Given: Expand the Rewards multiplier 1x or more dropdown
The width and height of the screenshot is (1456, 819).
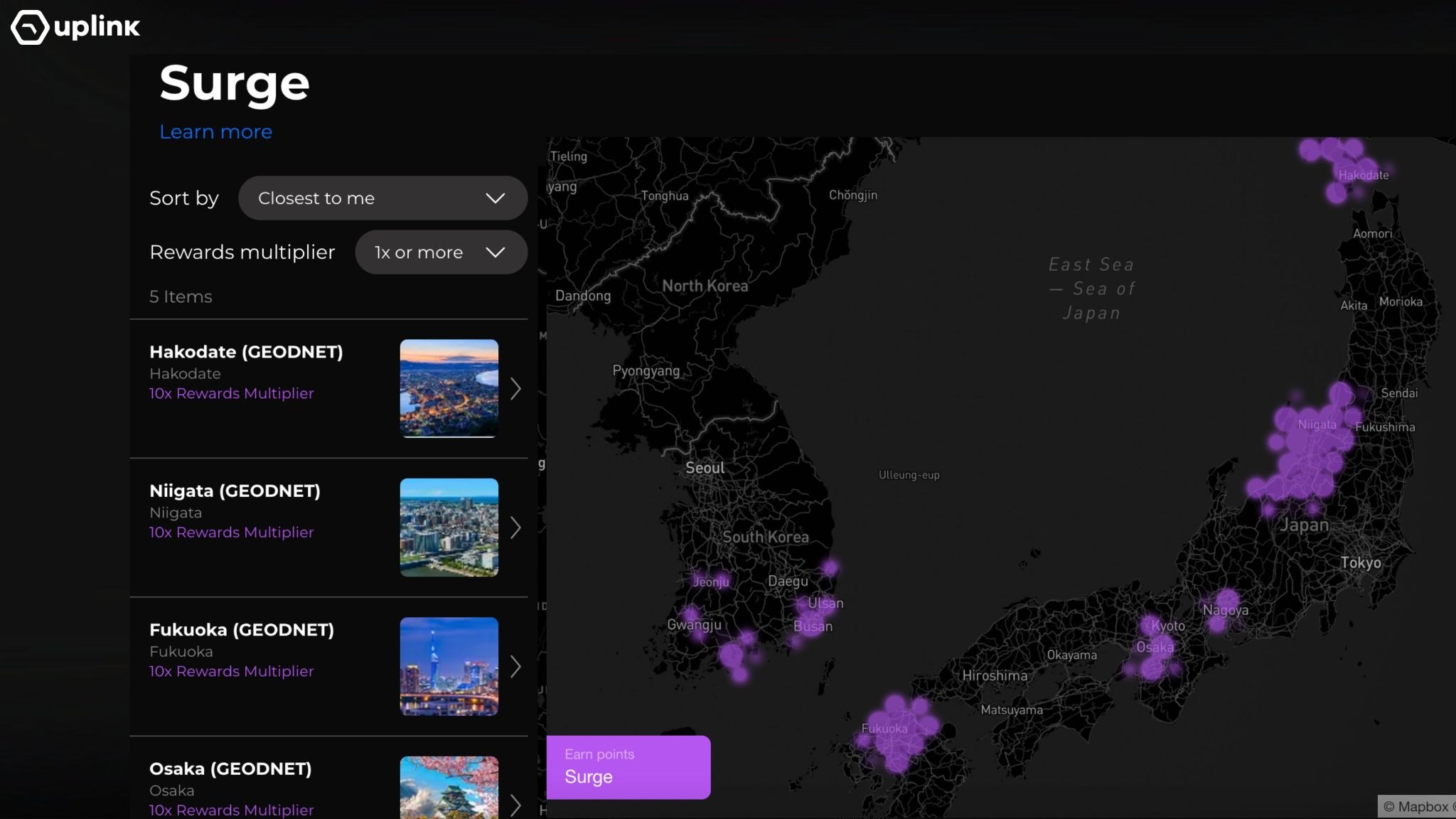Looking at the screenshot, I should [x=441, y=252].
